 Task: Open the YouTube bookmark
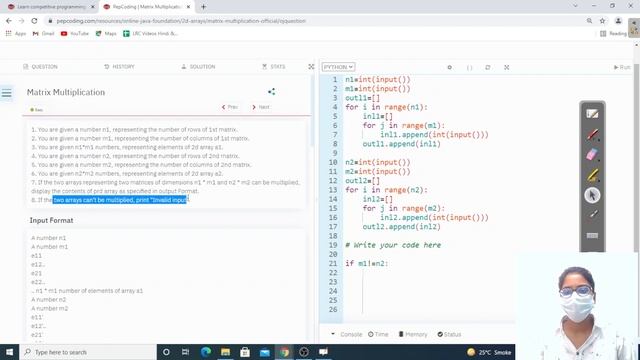coord(75,33)
